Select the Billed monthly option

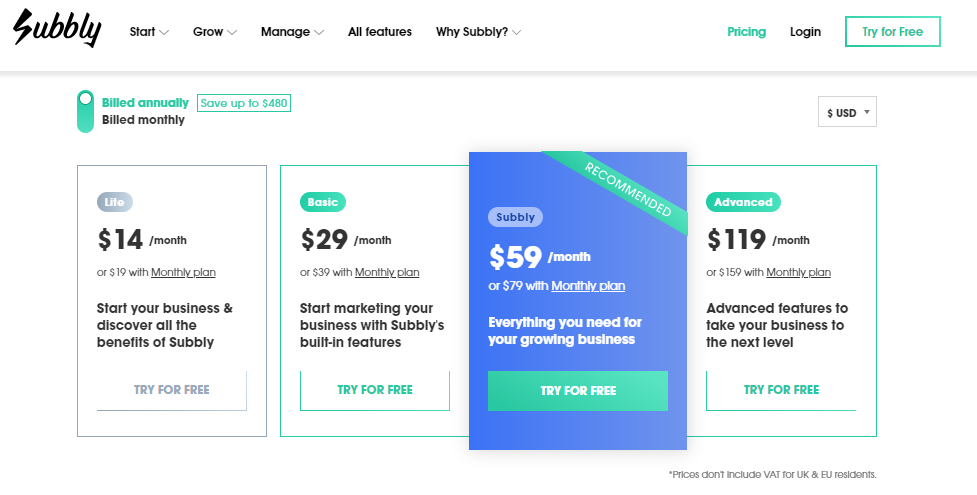click(x=143, y=120)
